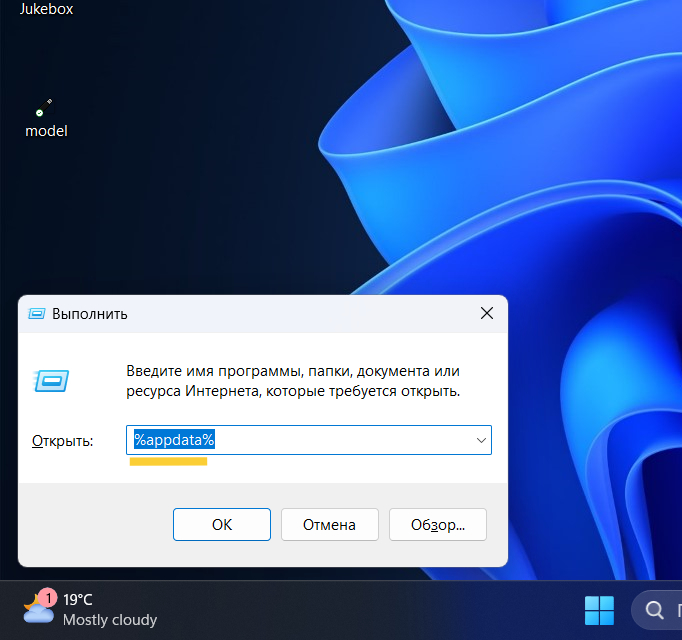This screenshot has width=682, height=640.
Task: Open the Windows Start menu
Action: pos(599,610)
